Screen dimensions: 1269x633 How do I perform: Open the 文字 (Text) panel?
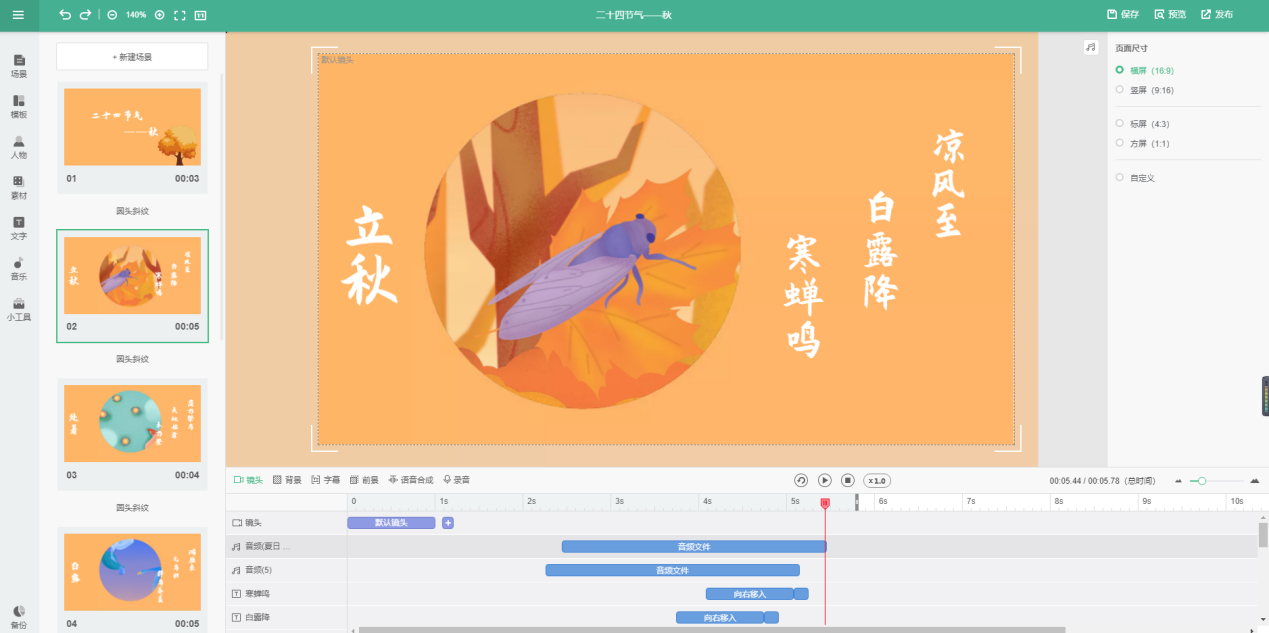pyautogui.click(x=18, y=230)
